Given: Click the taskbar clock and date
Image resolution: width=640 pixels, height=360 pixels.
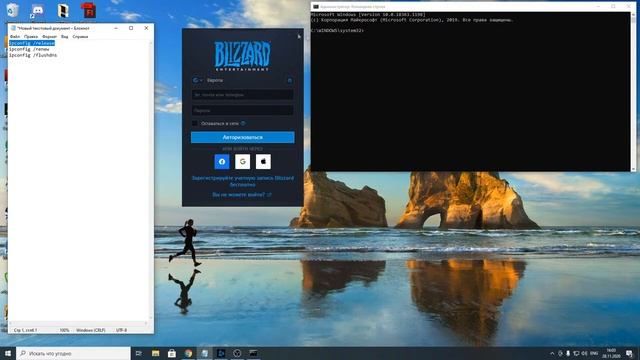Looking at the screenshot, I should [x=611, y=353].
